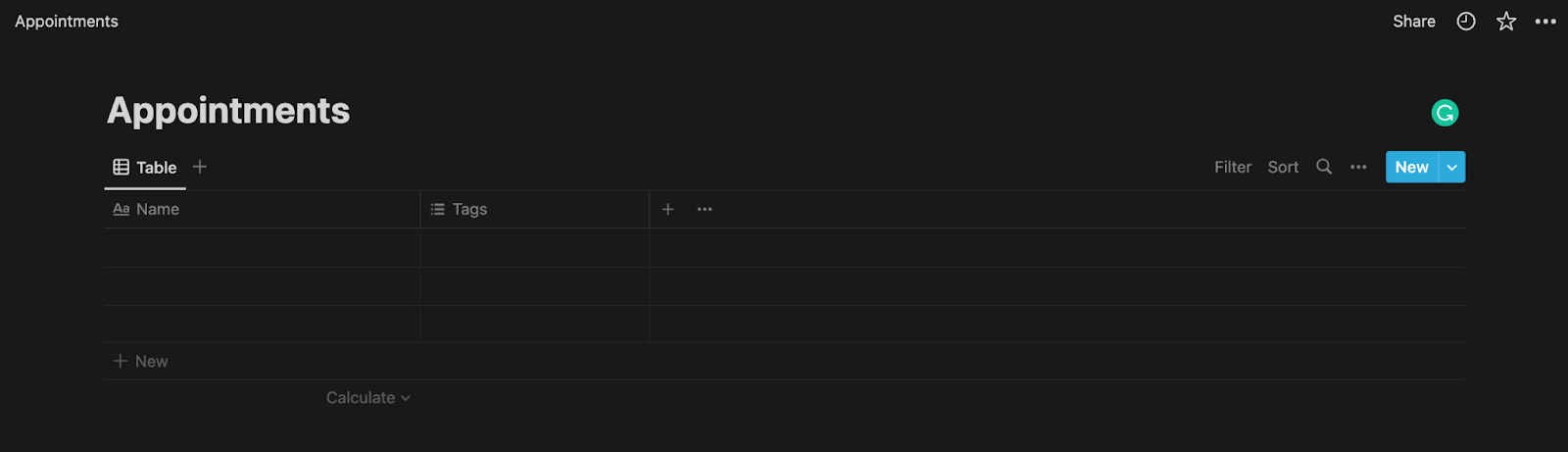Open the view options three-dot menu

1358,167
